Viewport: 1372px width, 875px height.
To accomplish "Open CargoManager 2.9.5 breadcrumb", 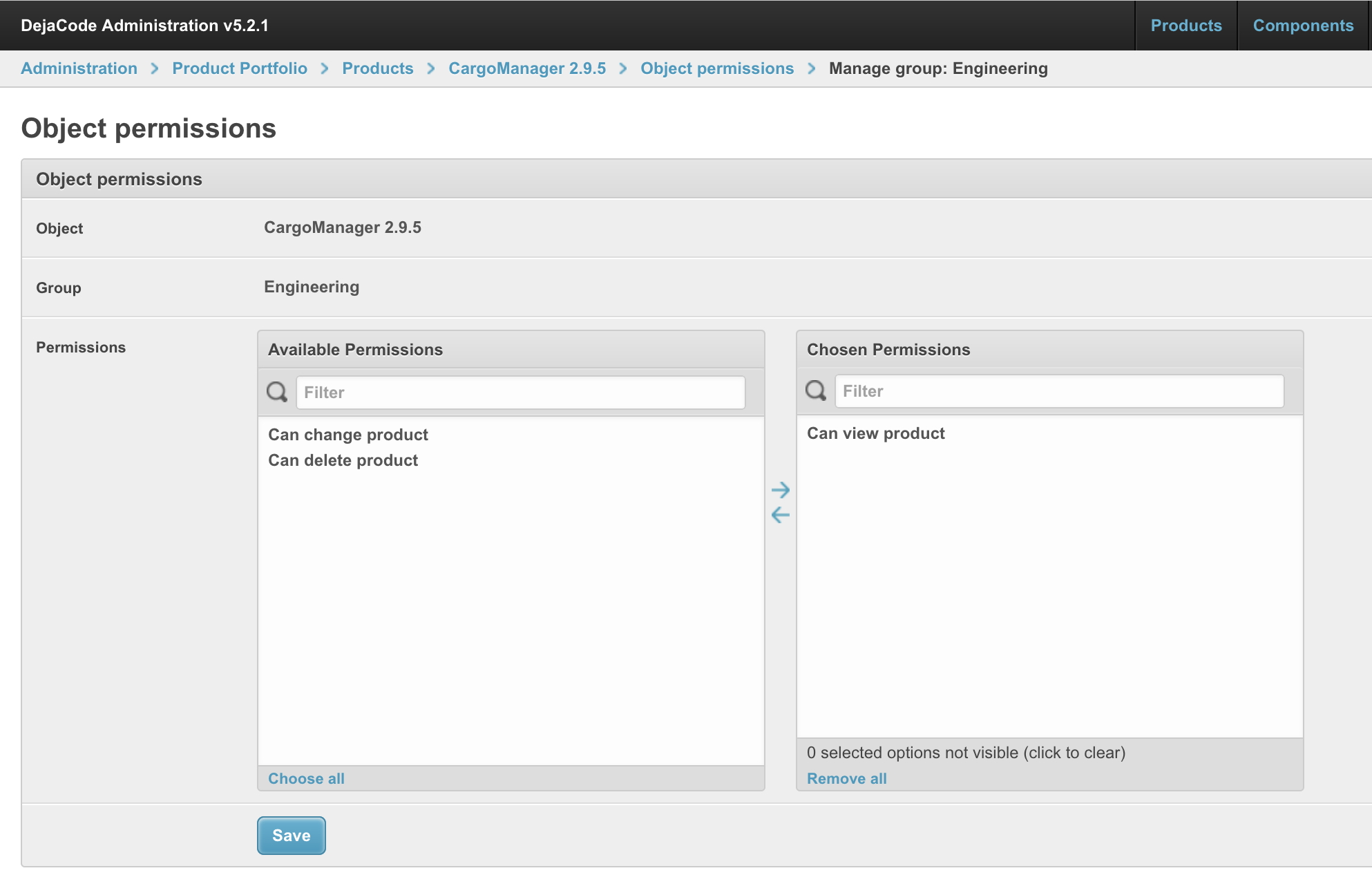I will (x=527, y=68).
